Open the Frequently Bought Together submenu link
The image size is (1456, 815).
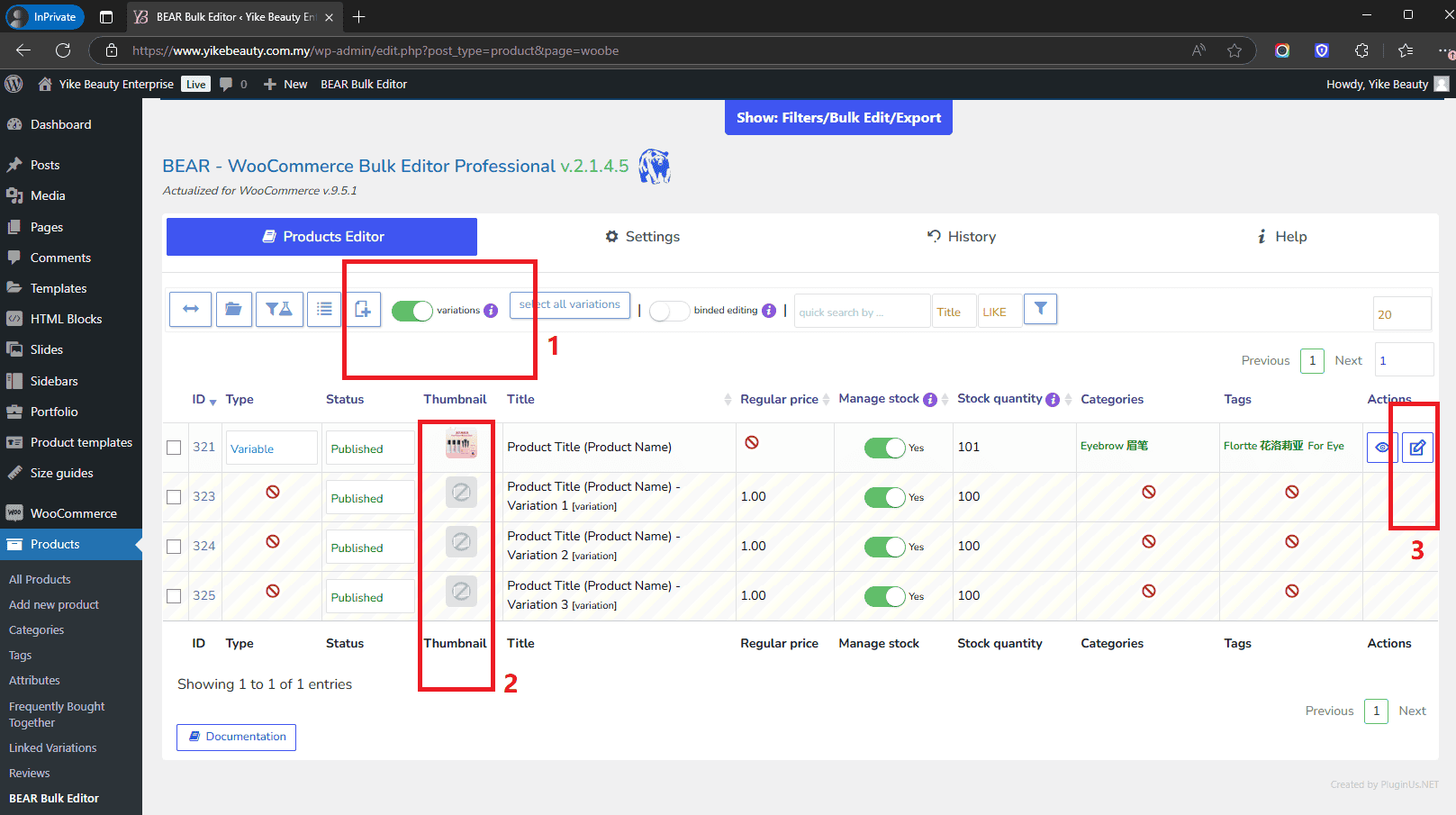point(57,715)
